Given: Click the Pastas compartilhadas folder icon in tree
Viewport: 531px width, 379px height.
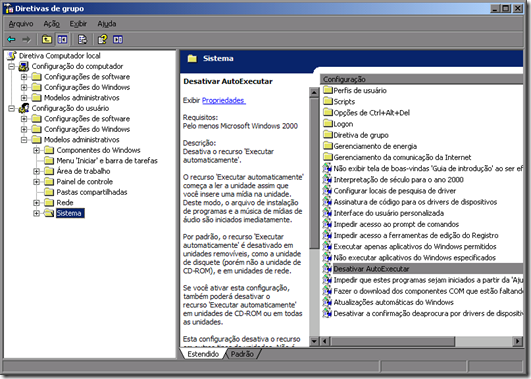Looking at the screenshot, I should [x=49, y=192].
